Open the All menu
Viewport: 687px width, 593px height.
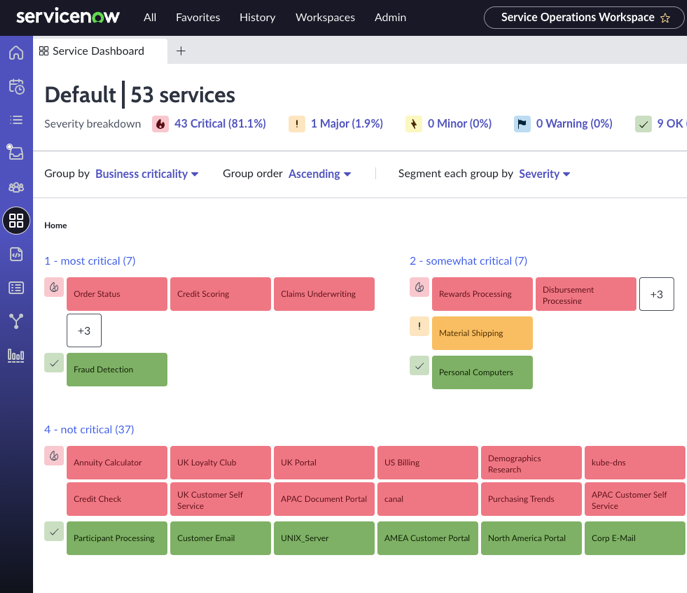[150, 18]
